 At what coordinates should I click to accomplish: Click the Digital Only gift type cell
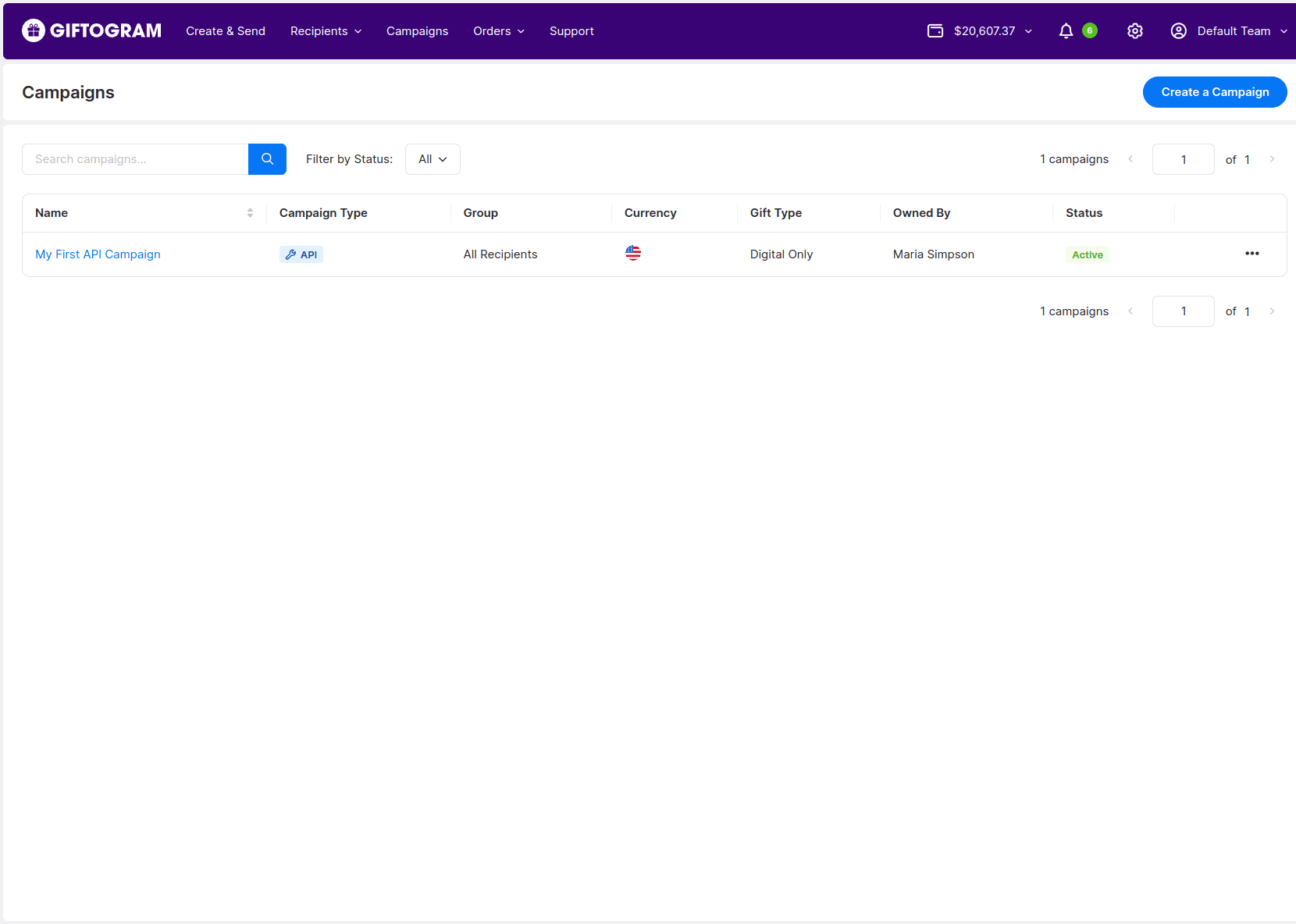pos(782,254)
